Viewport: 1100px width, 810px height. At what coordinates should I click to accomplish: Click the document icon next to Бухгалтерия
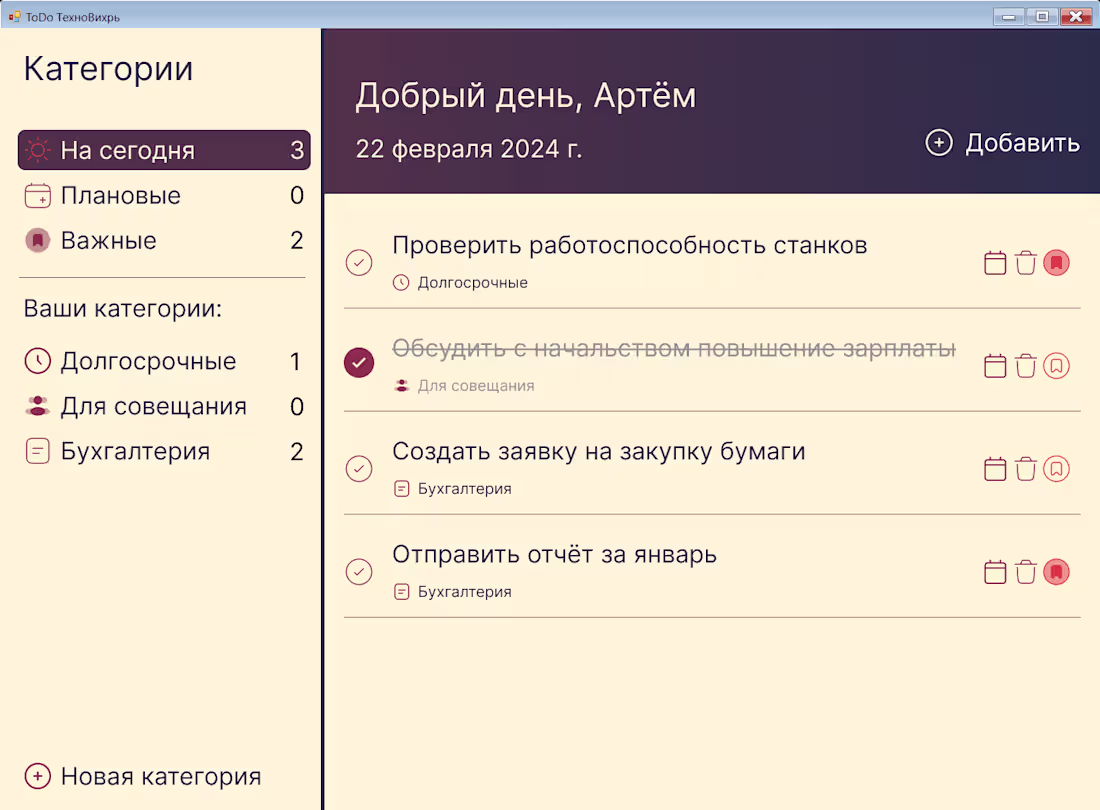(37, 451)
